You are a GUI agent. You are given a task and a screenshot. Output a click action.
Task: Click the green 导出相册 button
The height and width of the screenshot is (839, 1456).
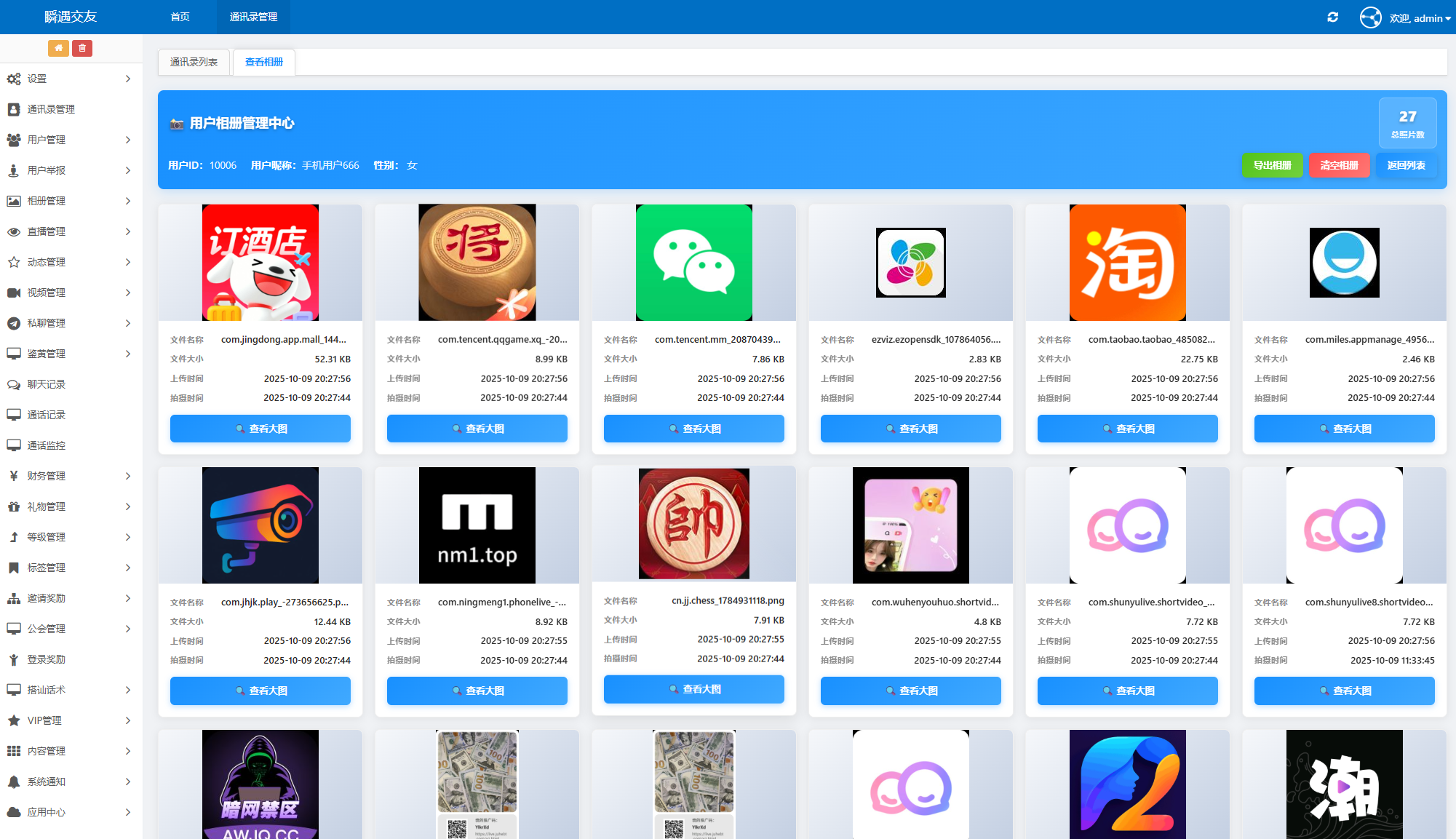click(x=1272, y=165)
